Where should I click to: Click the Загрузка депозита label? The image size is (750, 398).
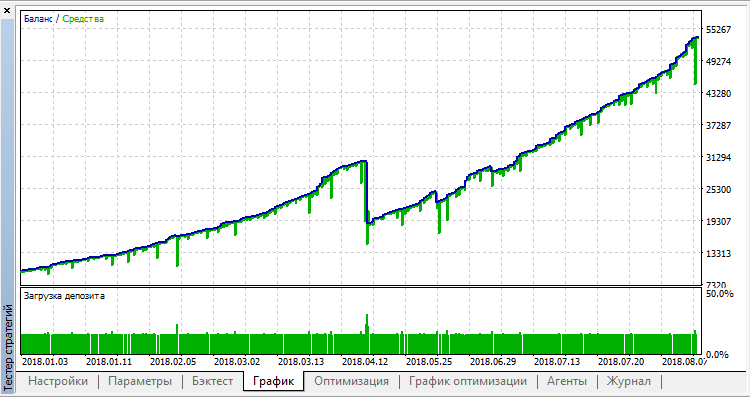pos(64,296)
